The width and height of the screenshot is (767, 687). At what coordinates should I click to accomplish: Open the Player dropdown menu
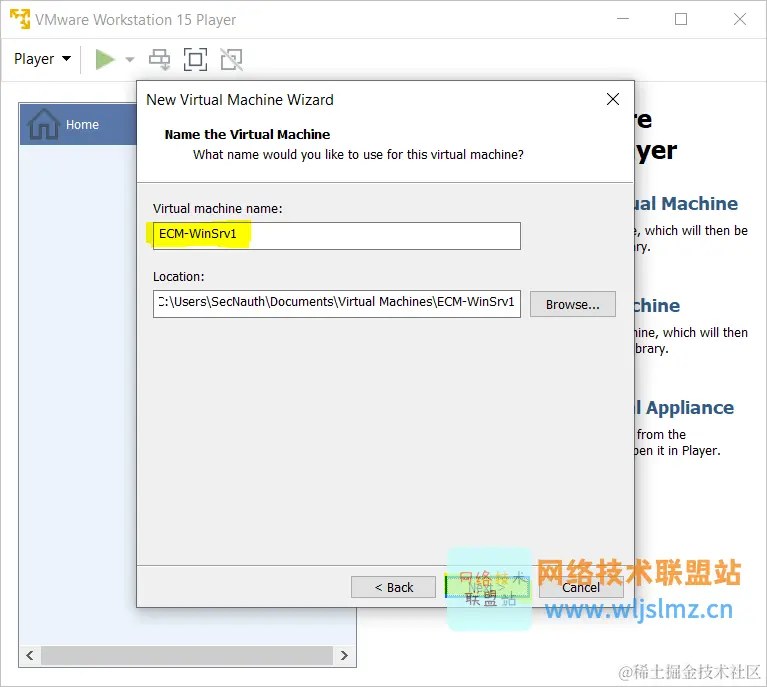42,59
